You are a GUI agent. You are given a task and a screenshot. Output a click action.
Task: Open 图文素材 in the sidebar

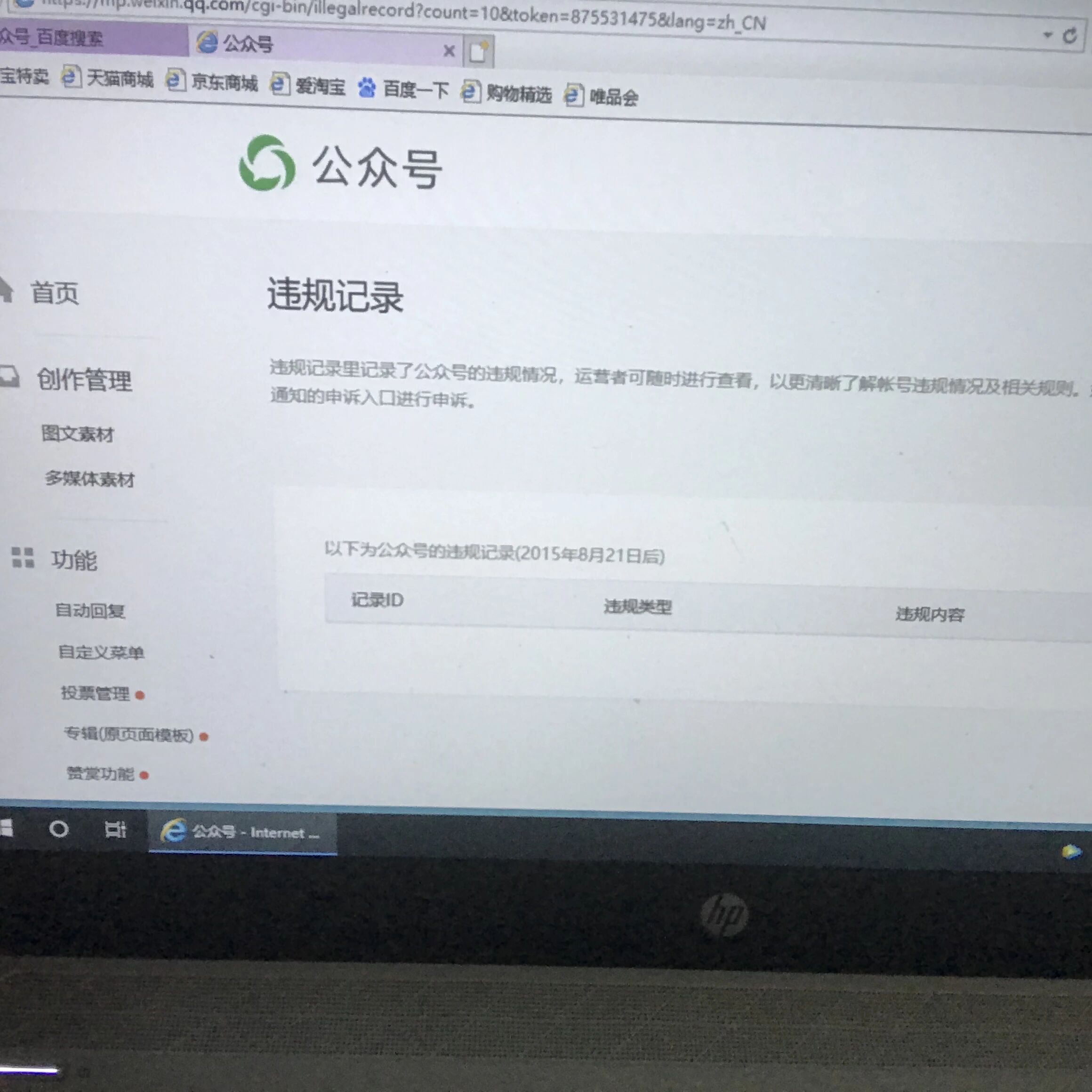tap(78, 434)
